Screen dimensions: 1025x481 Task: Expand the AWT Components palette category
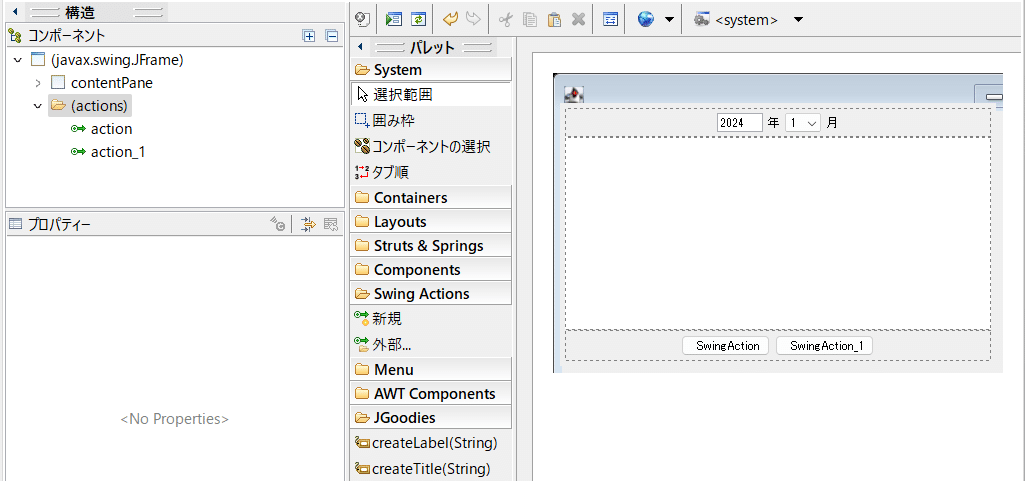click(x=431, y=393)
